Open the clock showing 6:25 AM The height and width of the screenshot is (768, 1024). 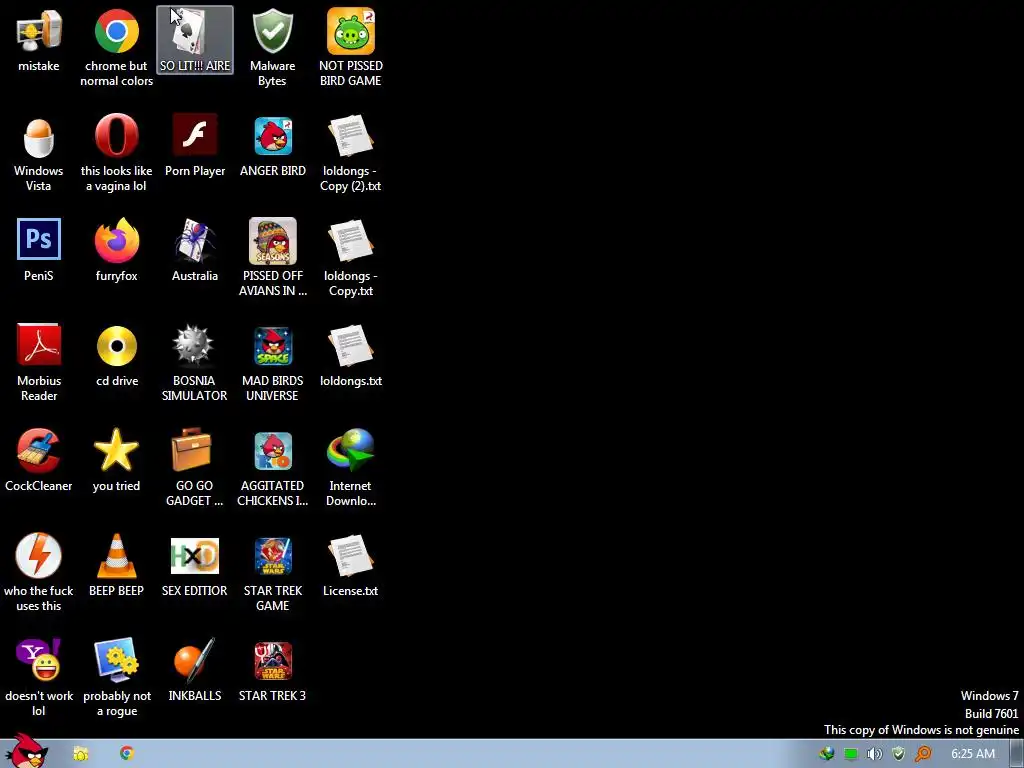(x=973, y=754)
